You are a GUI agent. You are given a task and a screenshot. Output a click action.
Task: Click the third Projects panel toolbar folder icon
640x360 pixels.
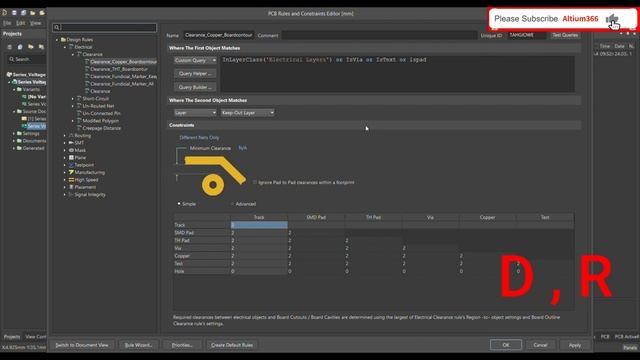point(31,47)
